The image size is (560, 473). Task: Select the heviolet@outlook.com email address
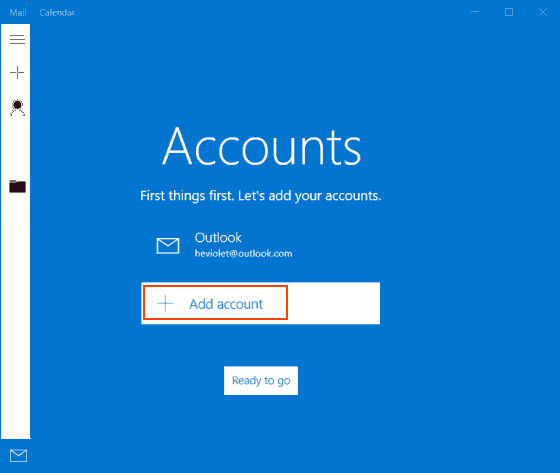(243, 254)
